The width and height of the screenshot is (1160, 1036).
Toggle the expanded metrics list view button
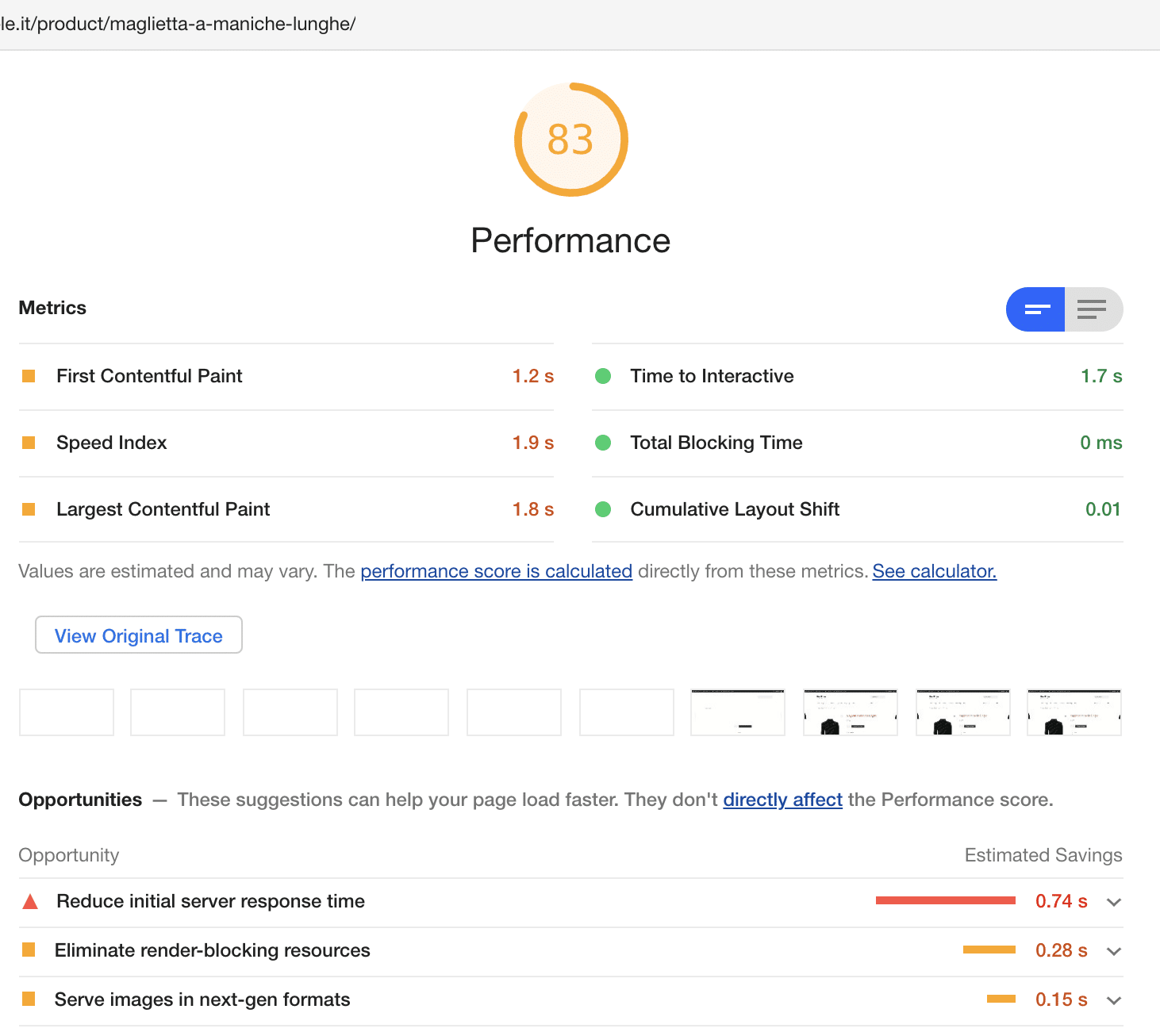[1093, 309]
